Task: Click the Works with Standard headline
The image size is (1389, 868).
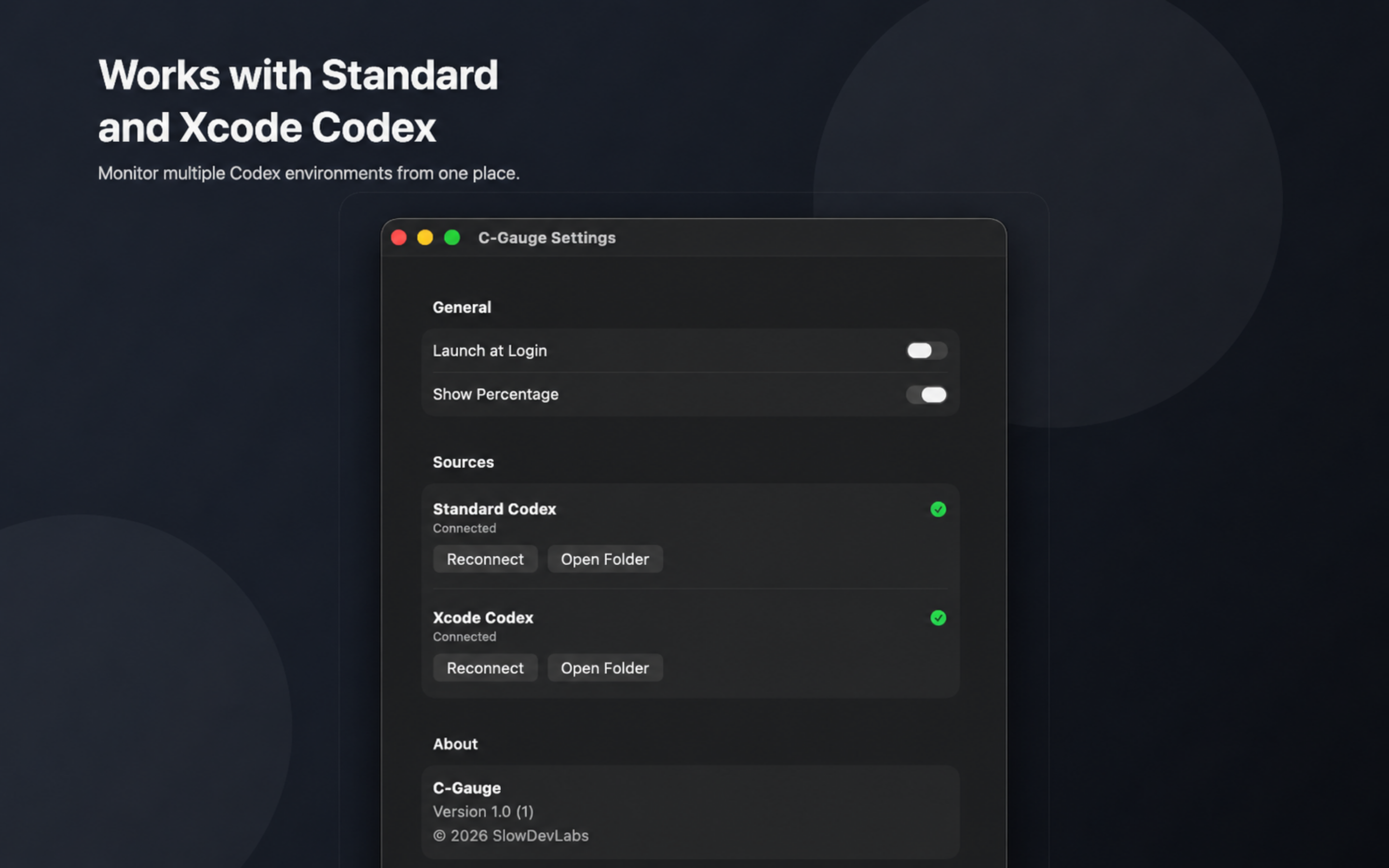Action: tap(298, 100)
